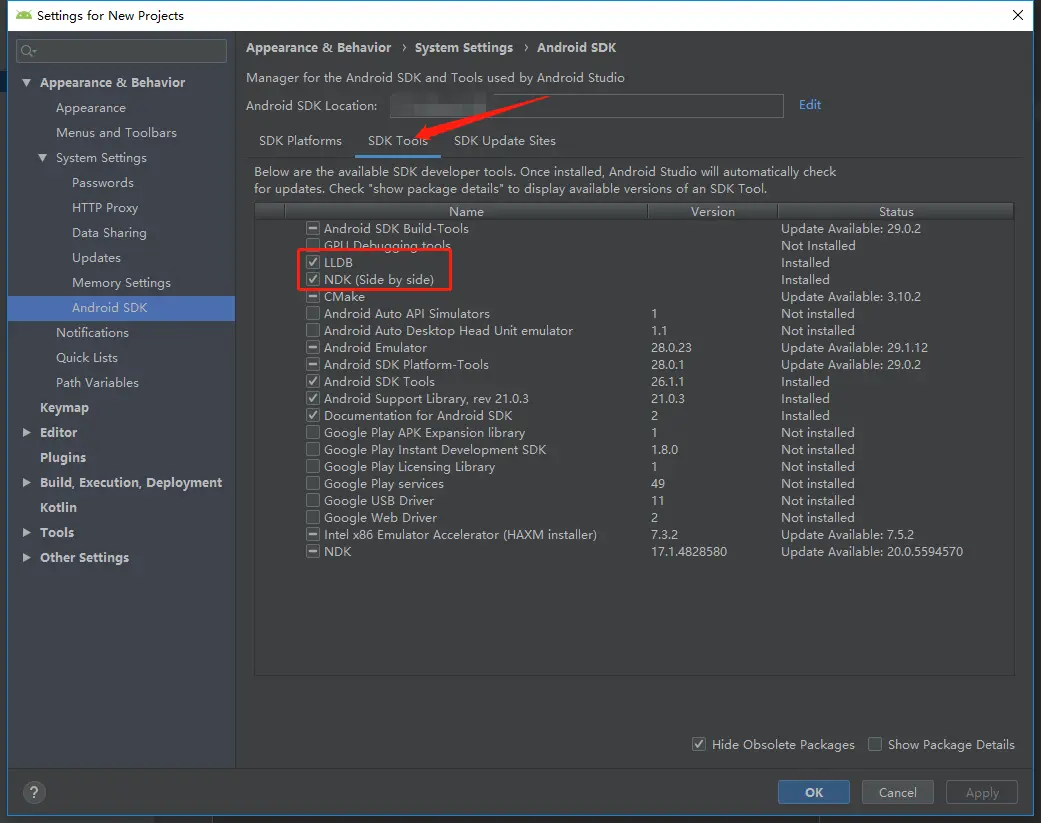
Task: Collapse Appearance & Behavior tree node
Action: point(27,83)
